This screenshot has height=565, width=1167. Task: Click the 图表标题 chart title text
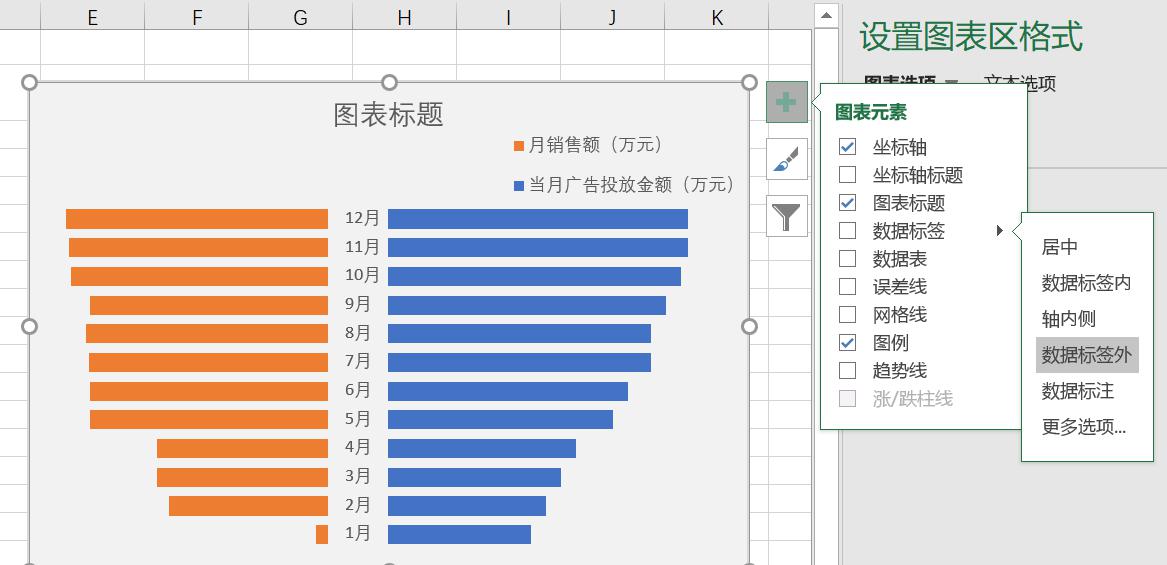(x=389, y=115)
